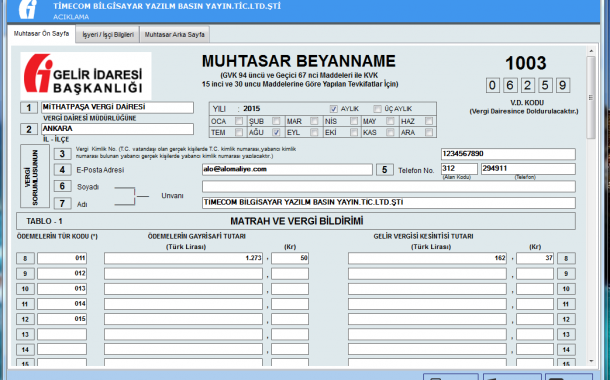Click the Unvan field with TİMECOM BİLGİSAYAR text
Screen dimensions: 610x380
(x=389, y=203)
